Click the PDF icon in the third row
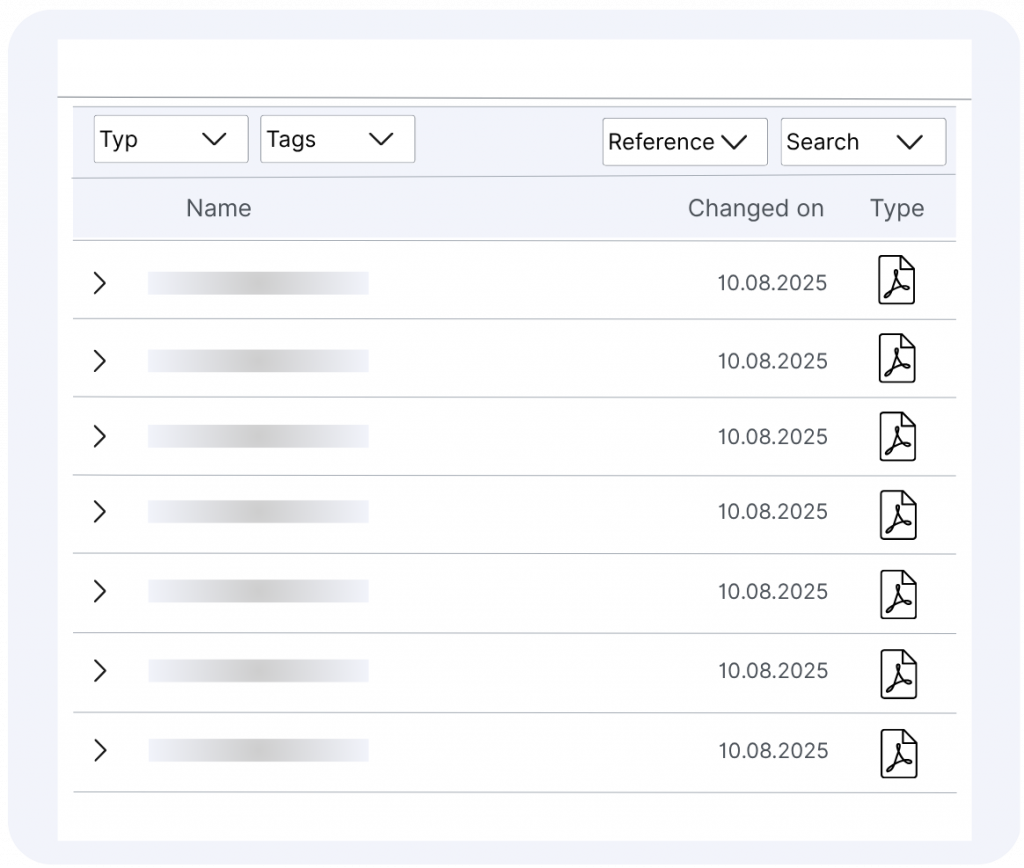 pos(897,436)
